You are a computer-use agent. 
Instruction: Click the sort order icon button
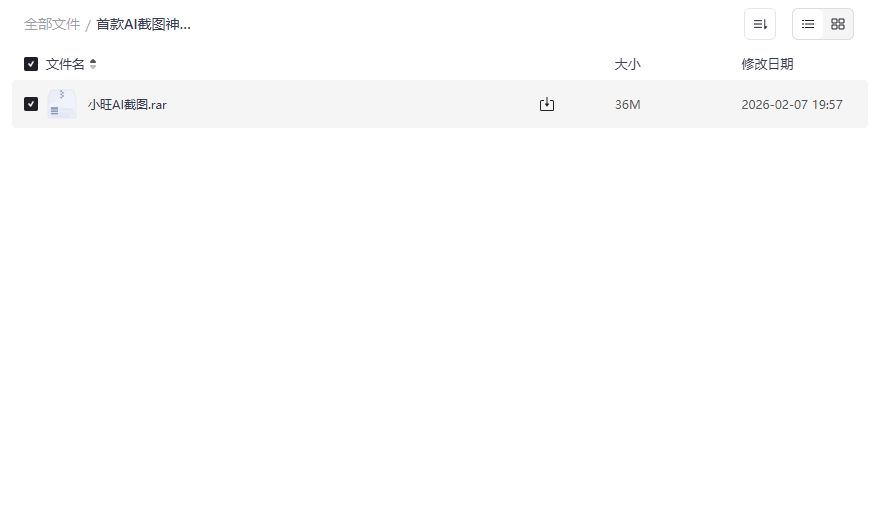point(760,24)
